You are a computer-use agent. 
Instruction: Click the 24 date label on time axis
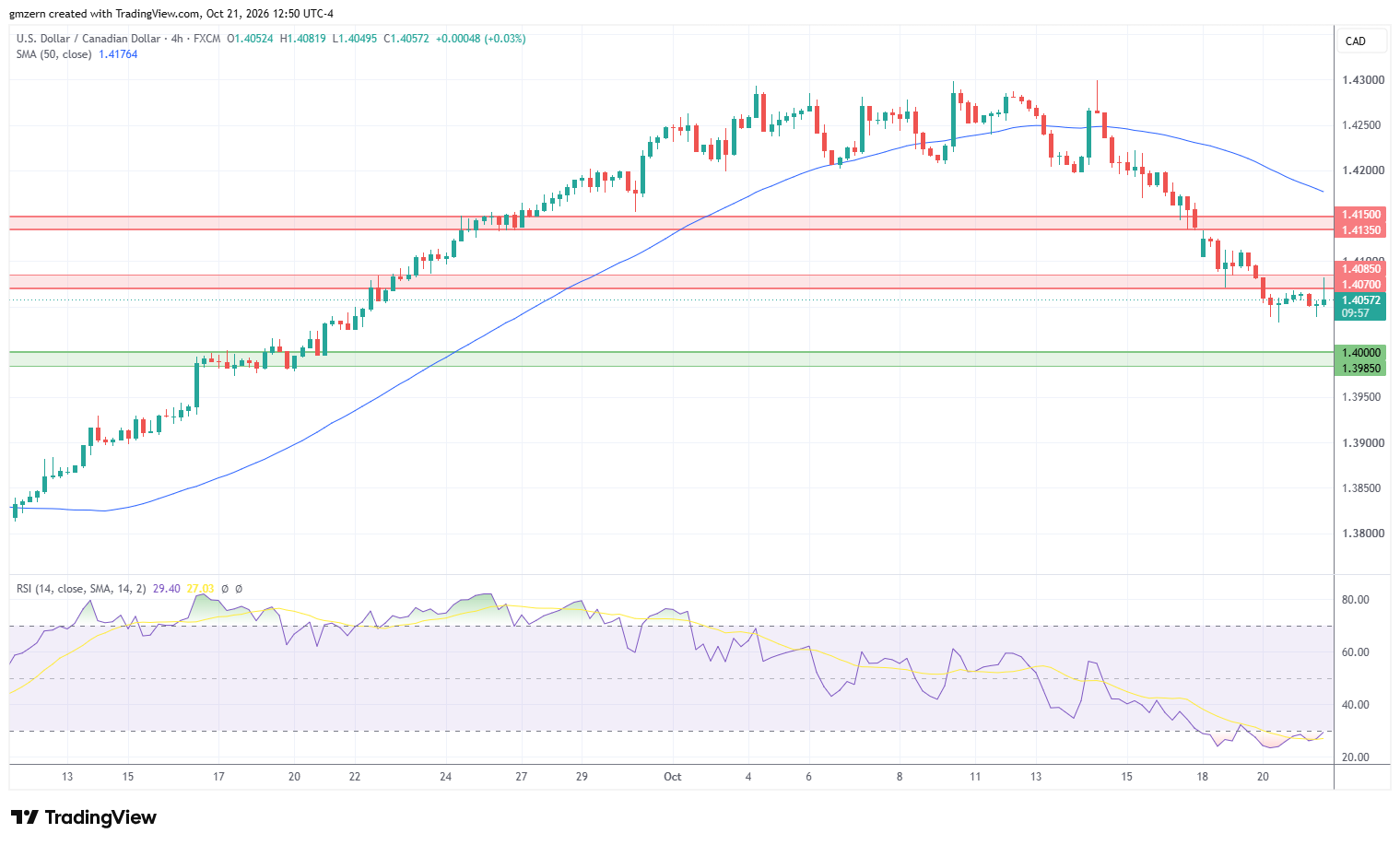tap(446, 777)
